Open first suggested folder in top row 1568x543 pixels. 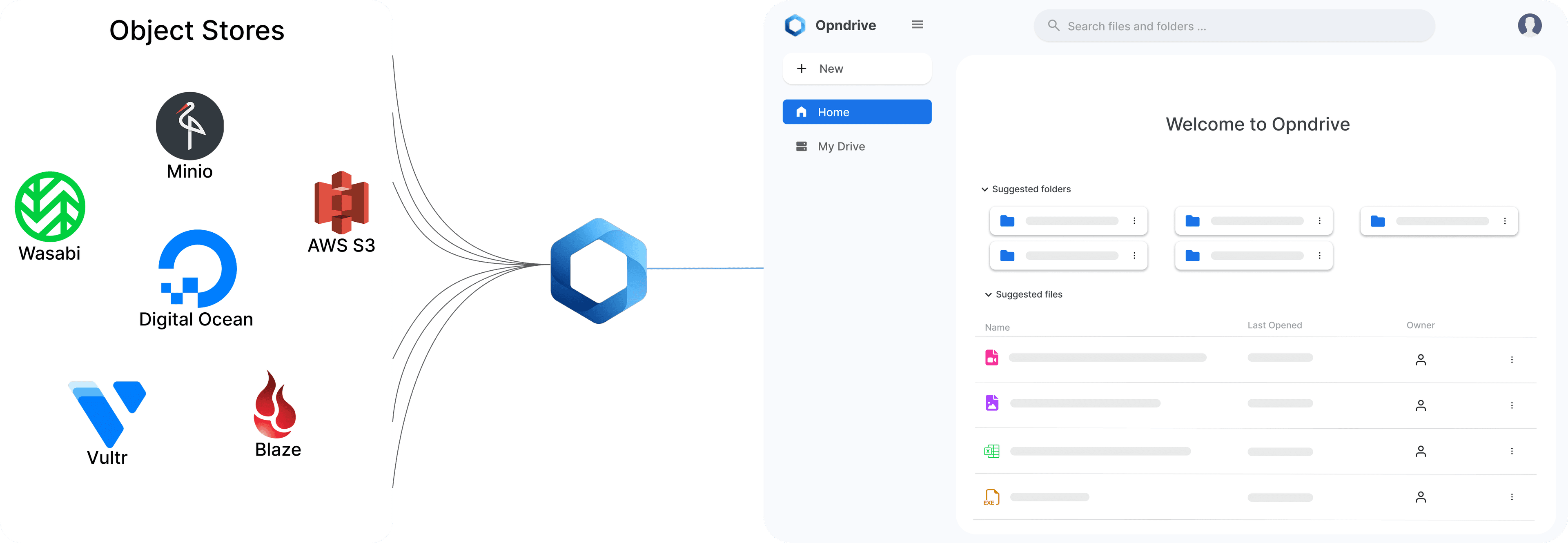(1069, 221)
